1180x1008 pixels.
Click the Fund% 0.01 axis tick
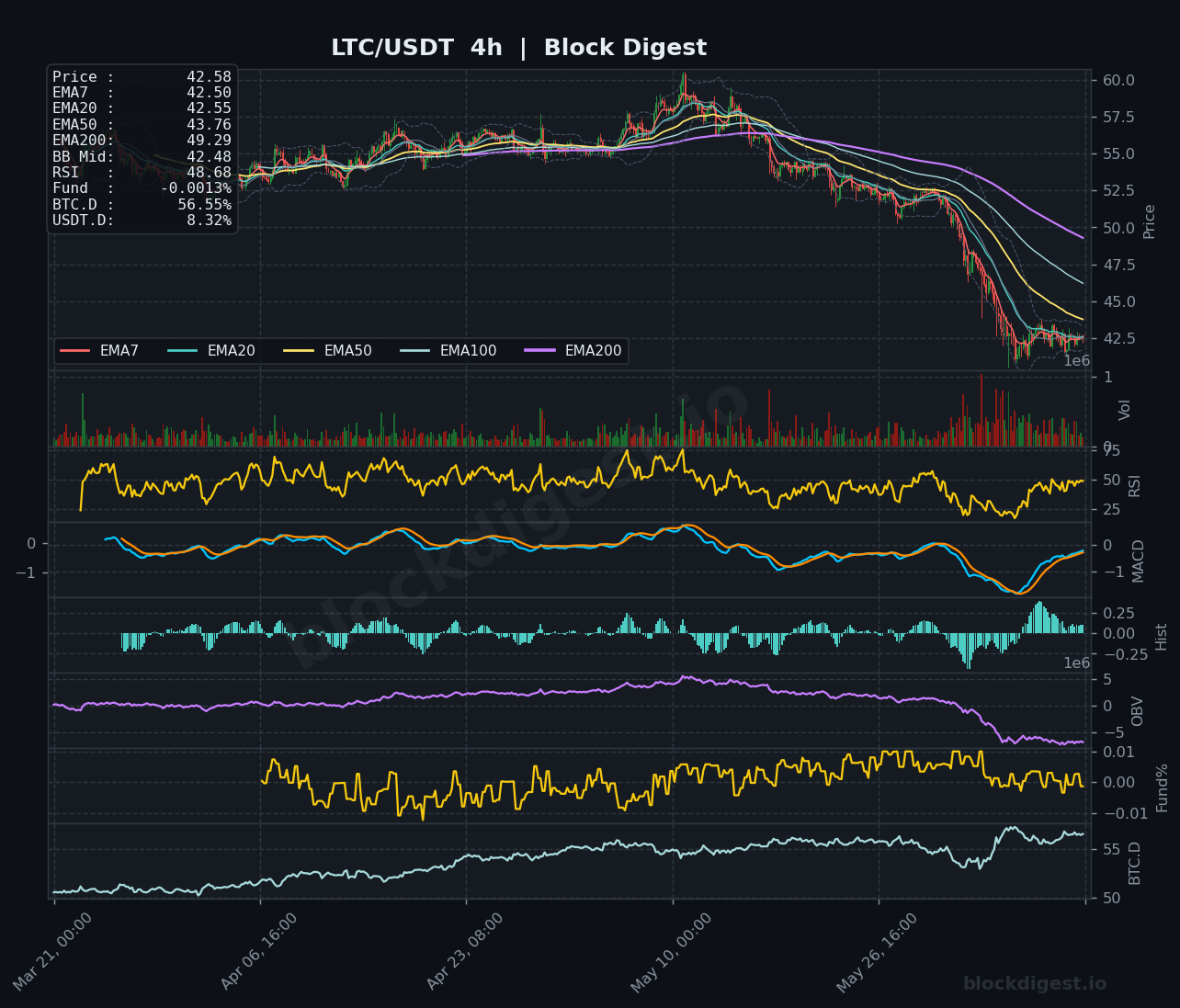tap(1118, 753)
